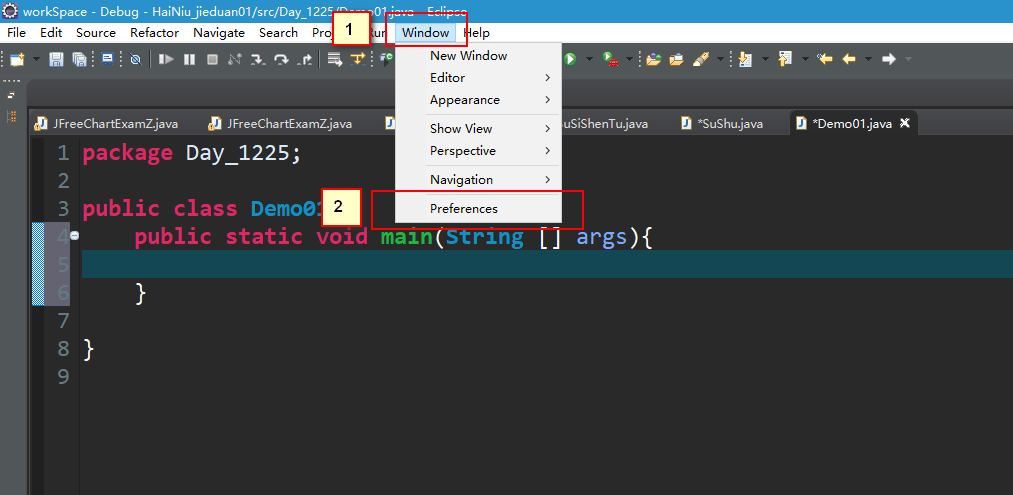Click the 'args' parameter text
Viewport: 1013px width, 495px height.
601,237
